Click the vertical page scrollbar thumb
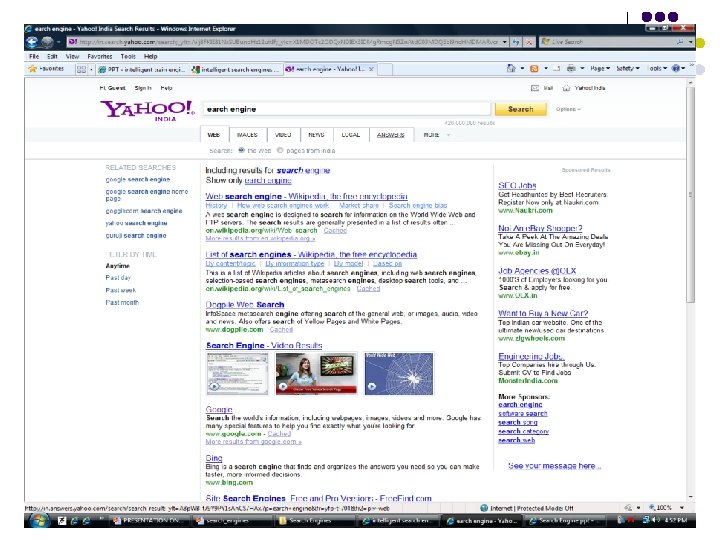The image size is (720, 540). click(690, 194)
